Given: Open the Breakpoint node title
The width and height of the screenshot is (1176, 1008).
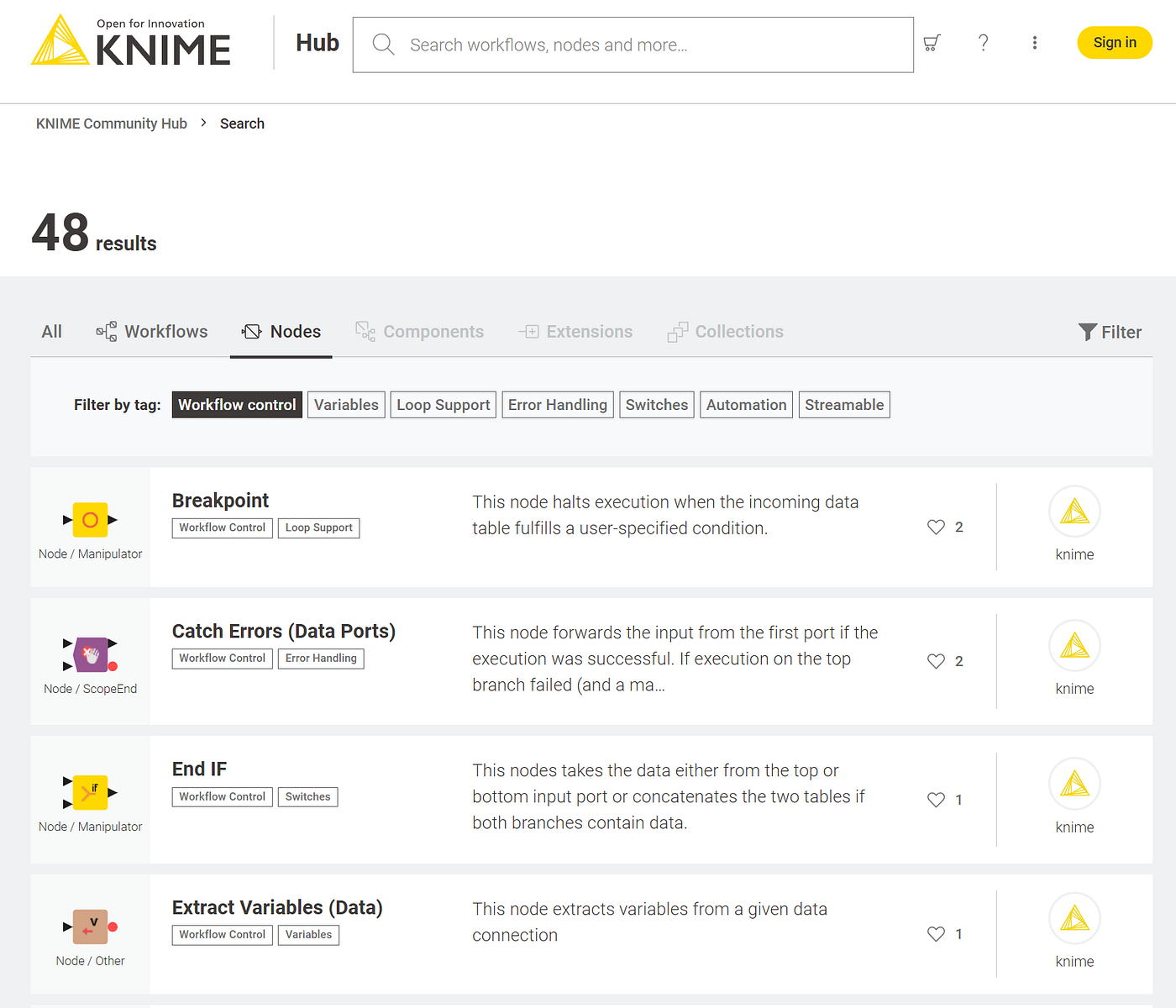Looking at the screenshot, I should tap(220, 501).
